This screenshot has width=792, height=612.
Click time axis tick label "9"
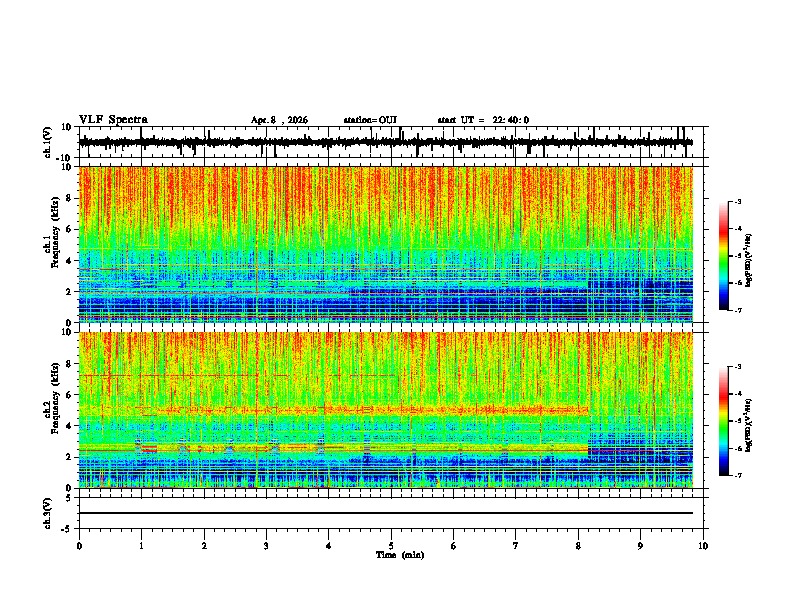tap(640, 546)
